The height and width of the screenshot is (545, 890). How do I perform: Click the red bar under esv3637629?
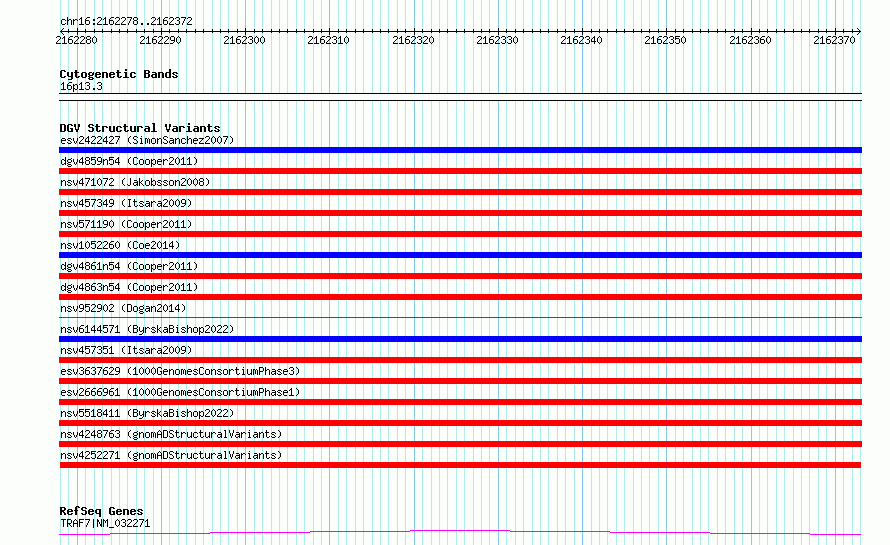point(460,381)
